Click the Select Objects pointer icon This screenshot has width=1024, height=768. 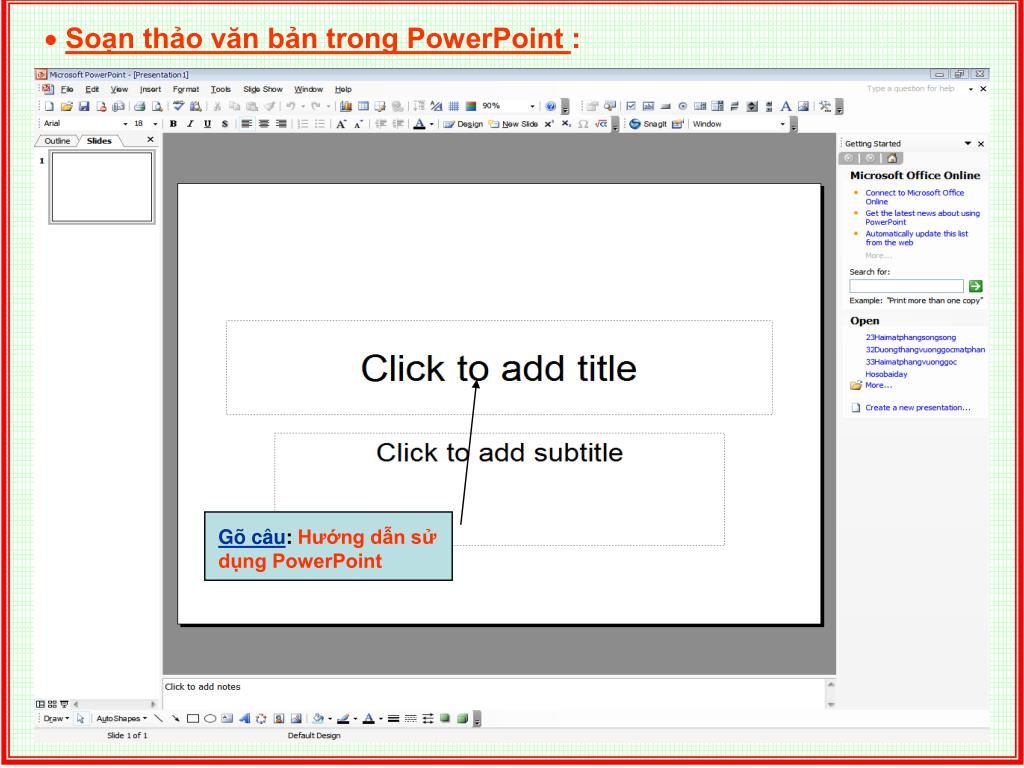pos(80,718)
